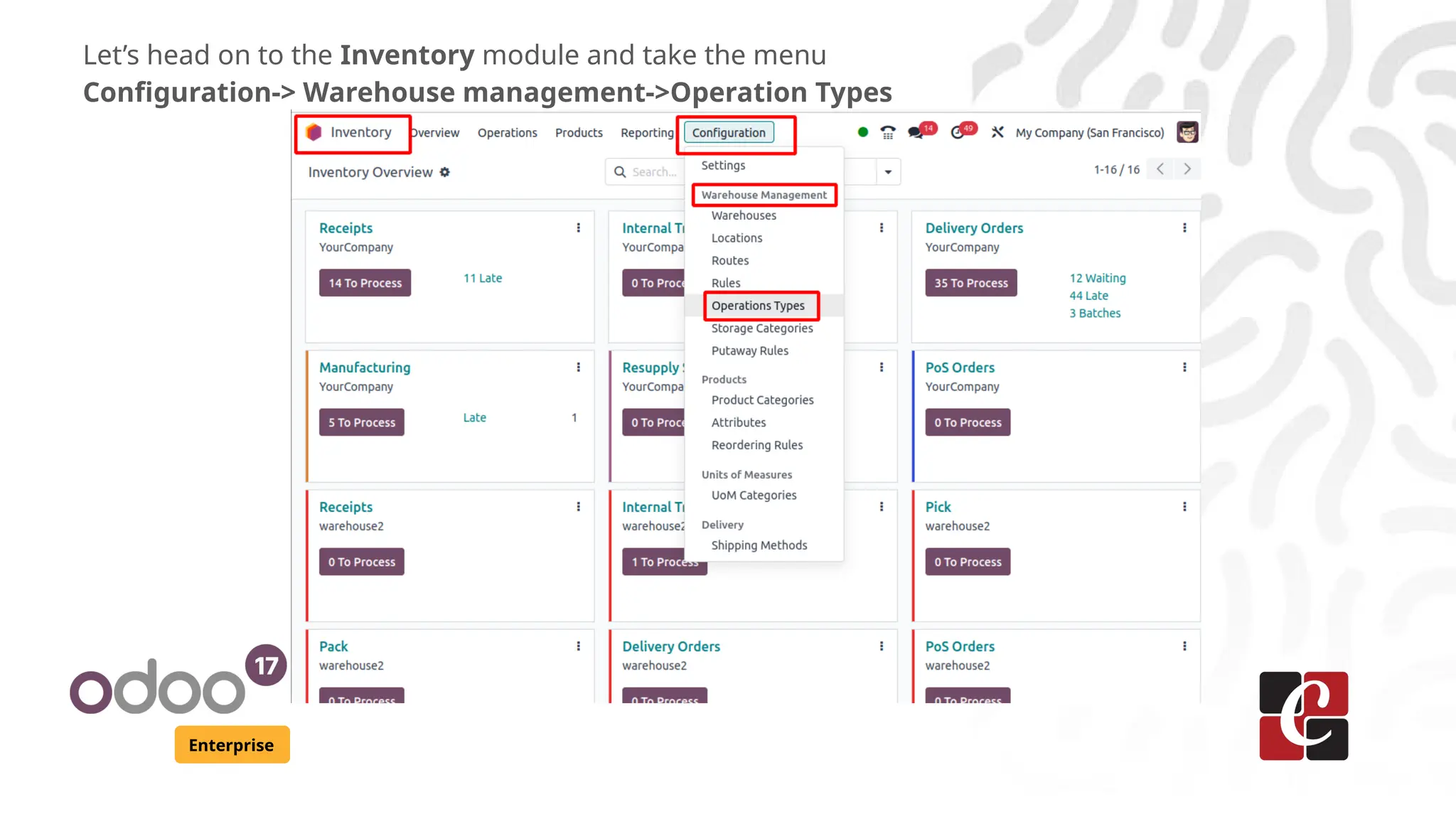Open the user avatar menu
Screen dimensions: 1456x819
[x=1187, y=132]
